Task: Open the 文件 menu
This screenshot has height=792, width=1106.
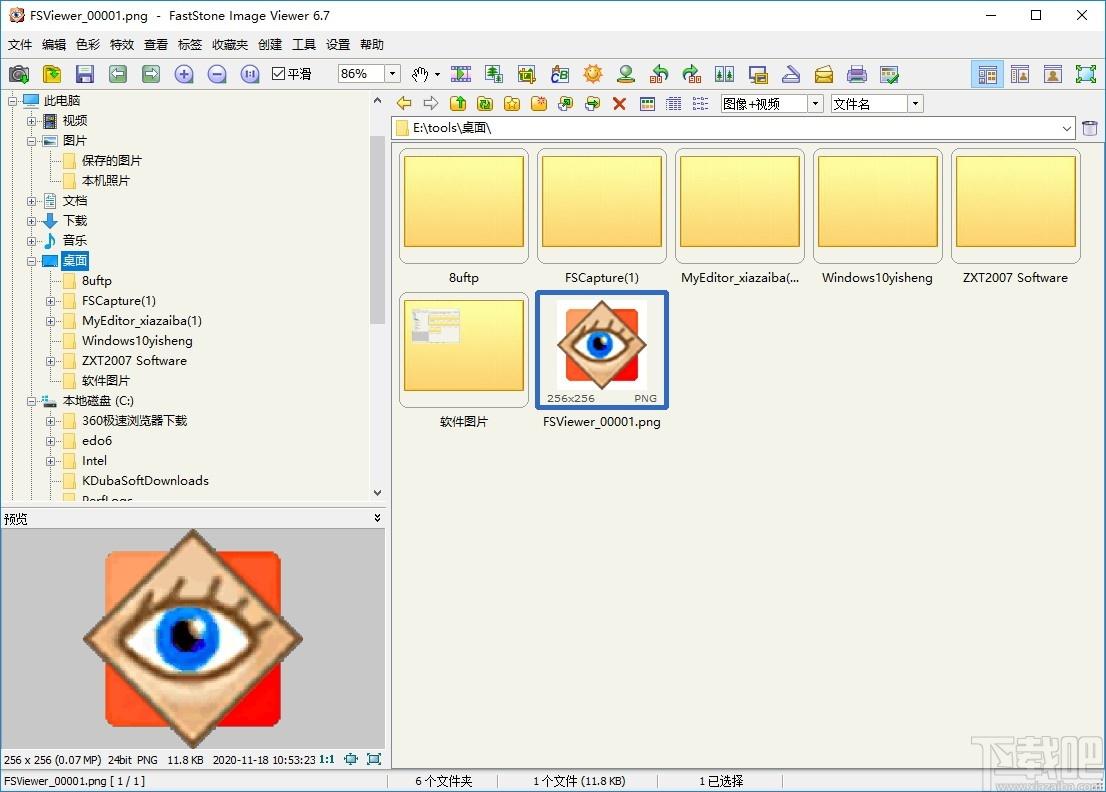Action: tap(20, 44)
